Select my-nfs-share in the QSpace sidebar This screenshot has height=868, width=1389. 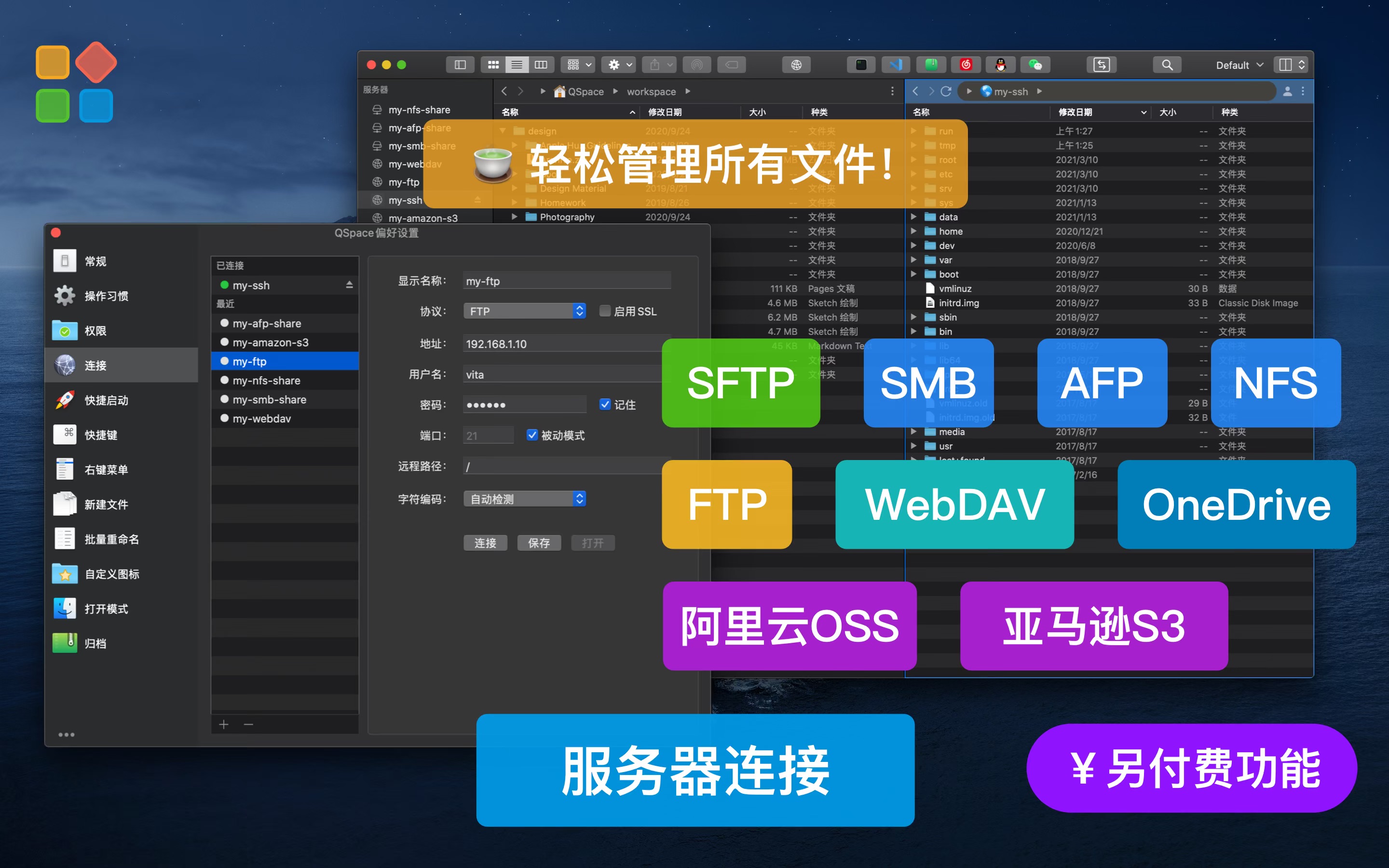425,109
